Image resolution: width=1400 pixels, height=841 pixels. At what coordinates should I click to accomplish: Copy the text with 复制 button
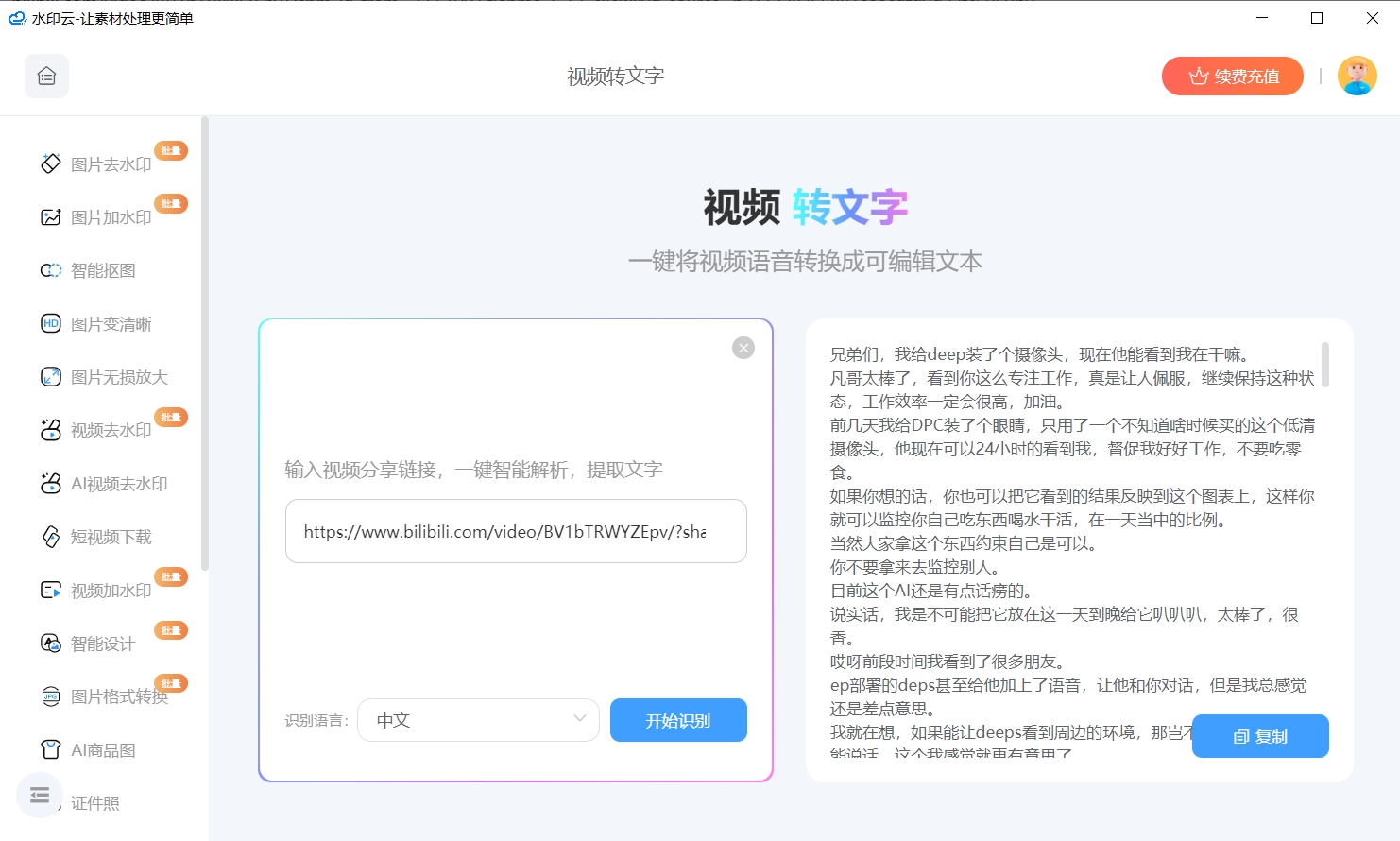point(1259,736)
